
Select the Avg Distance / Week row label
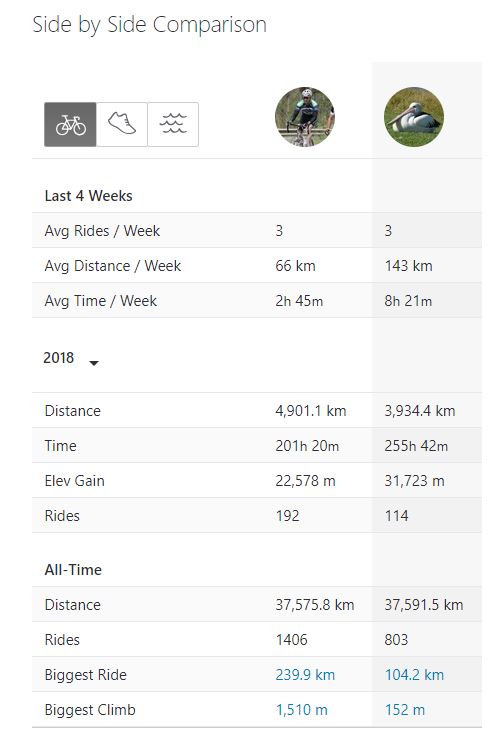tap(113, 266)
